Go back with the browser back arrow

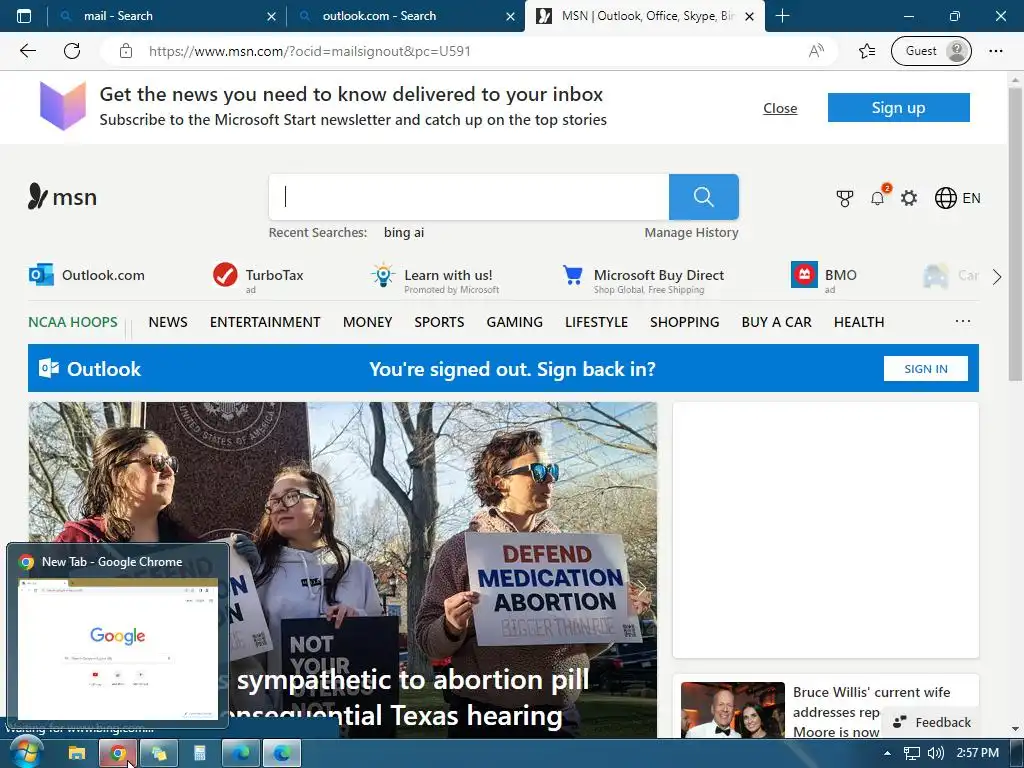(x=27, y=51)
